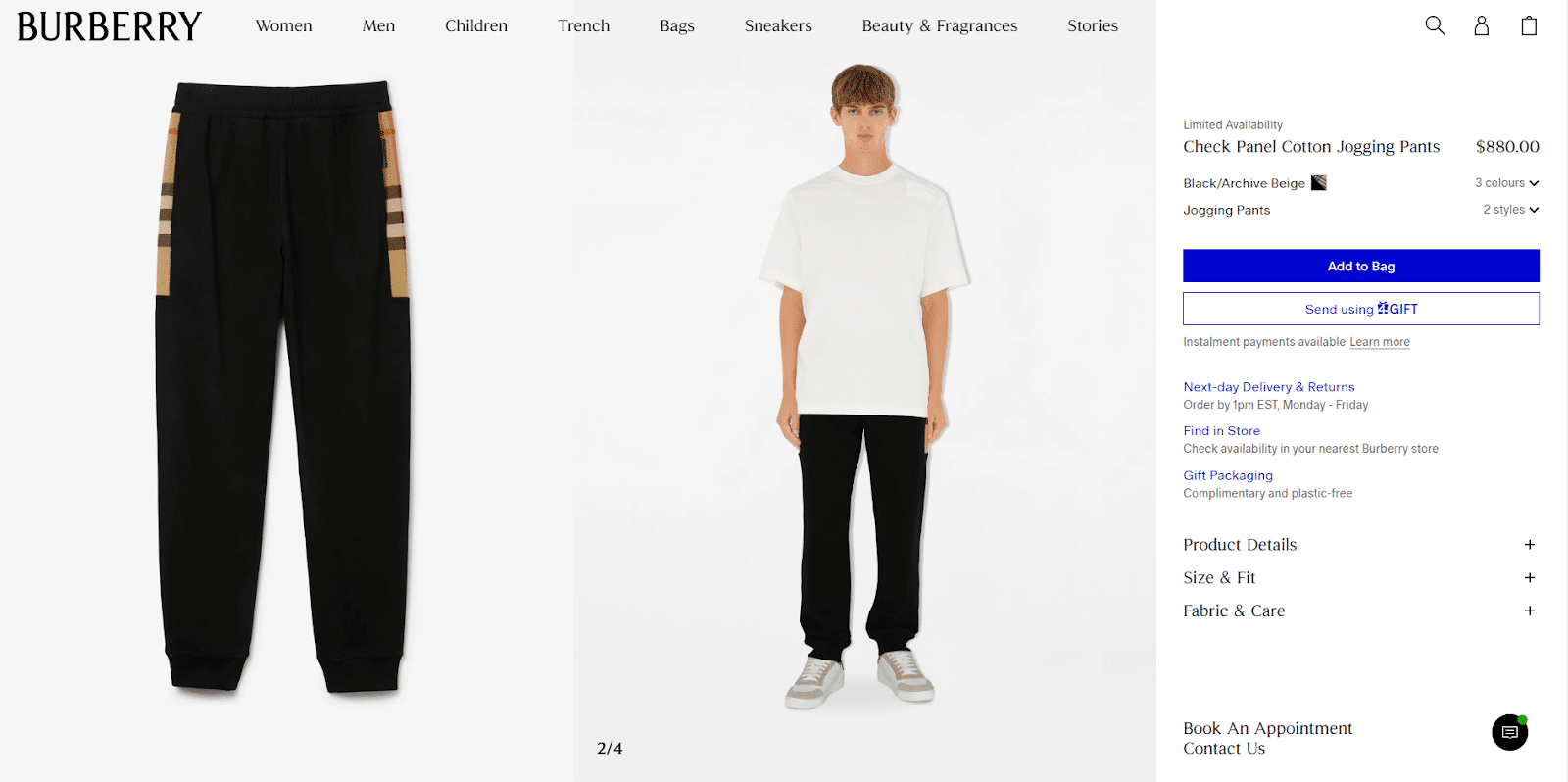1568x782 pixels.
Task: Open the Sneakers menu item
Action: tap(778, 25)
